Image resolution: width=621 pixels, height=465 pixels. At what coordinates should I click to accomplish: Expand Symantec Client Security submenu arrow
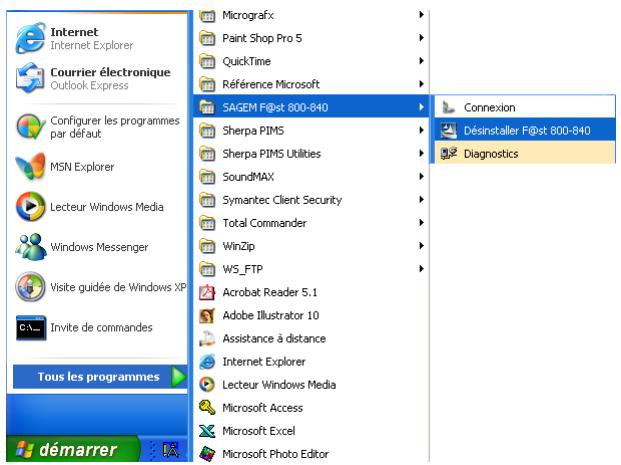421,200
